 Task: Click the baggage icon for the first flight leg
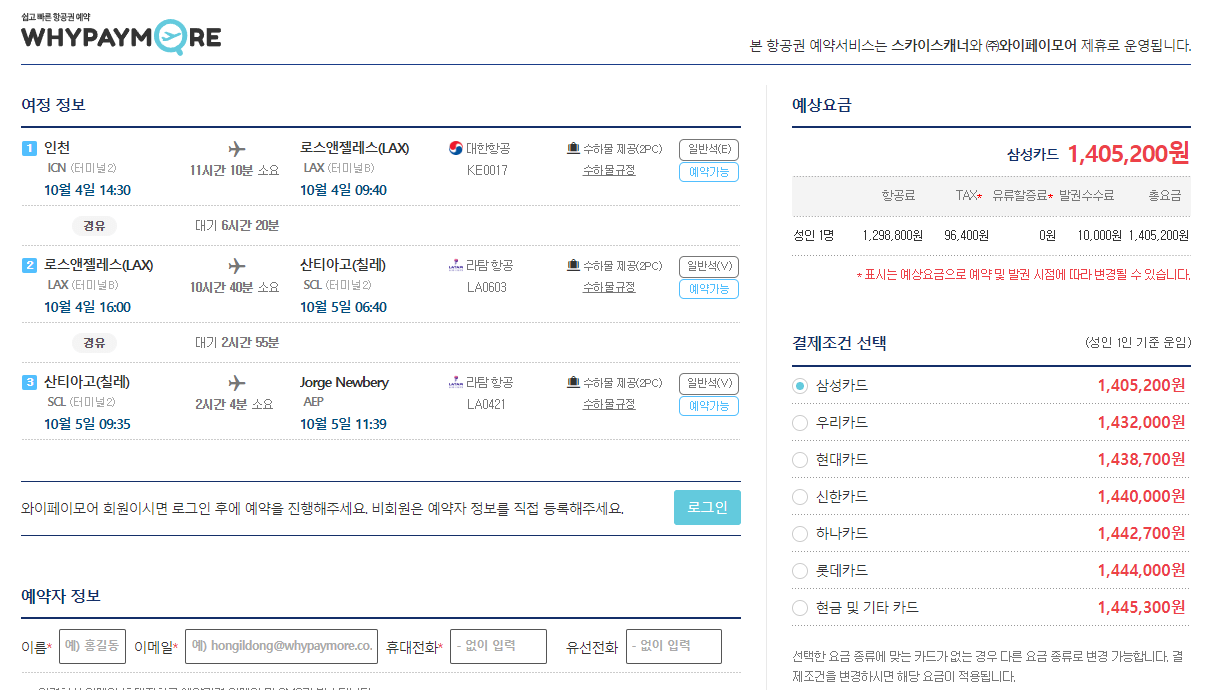pos(572,148)
